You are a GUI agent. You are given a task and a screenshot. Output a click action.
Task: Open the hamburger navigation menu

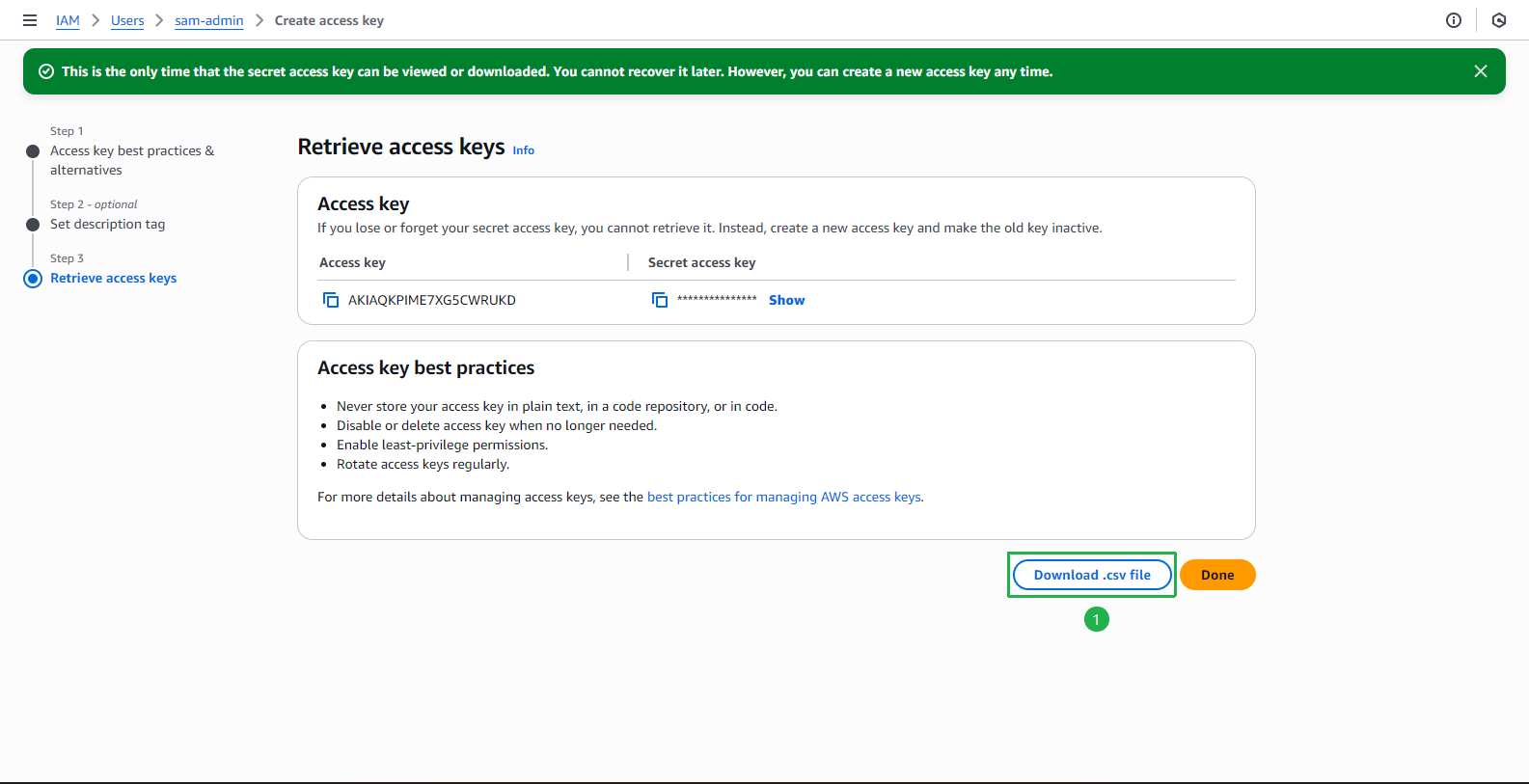point(30,20)
